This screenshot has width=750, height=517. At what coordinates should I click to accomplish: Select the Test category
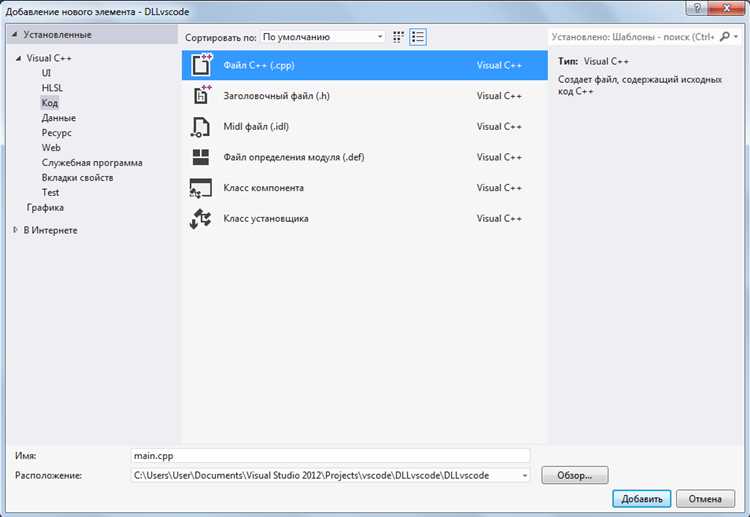(50, 192)
